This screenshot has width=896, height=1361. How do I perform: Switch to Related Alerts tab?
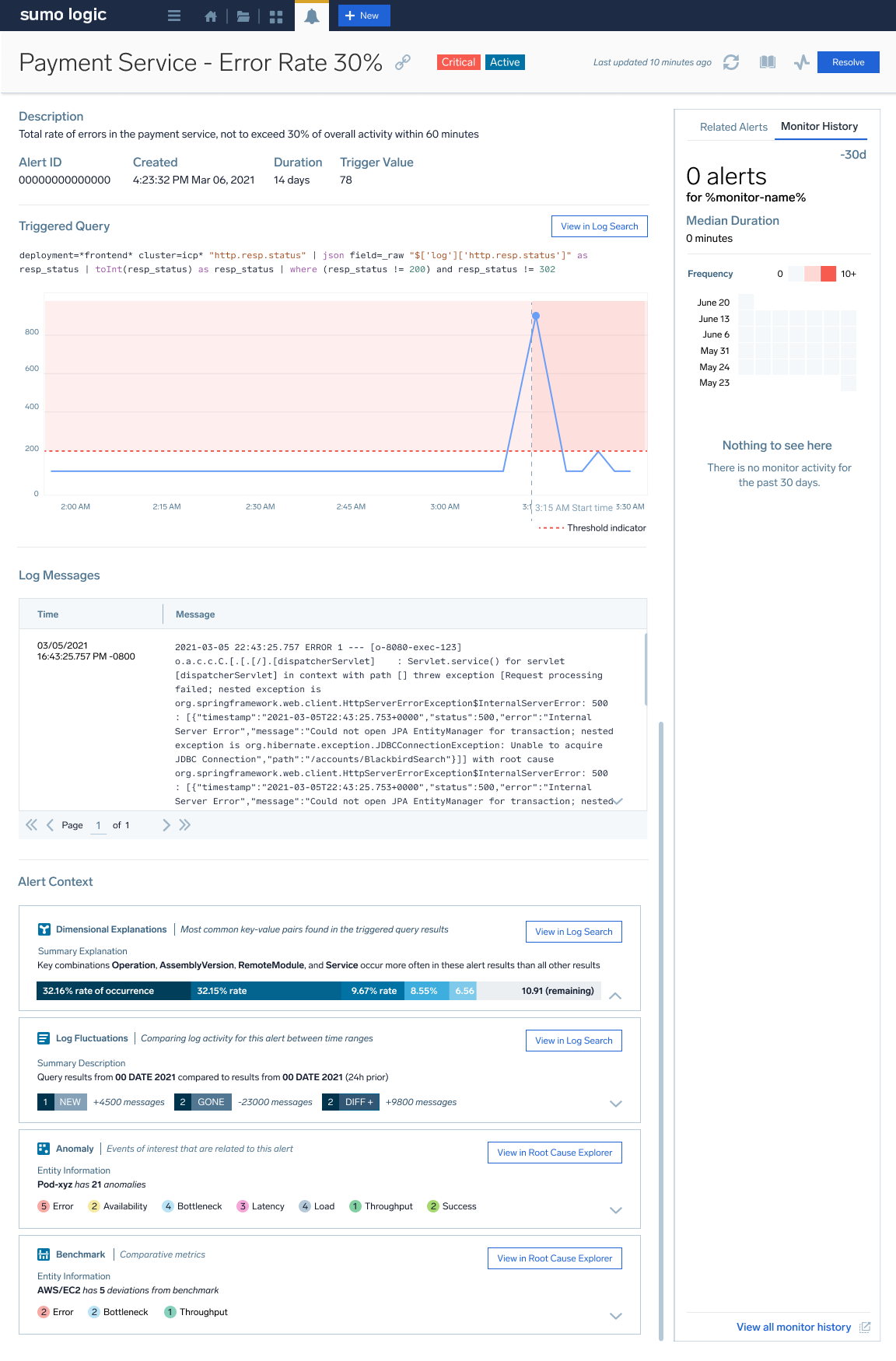pyautogui.click(x=733, y=127)
